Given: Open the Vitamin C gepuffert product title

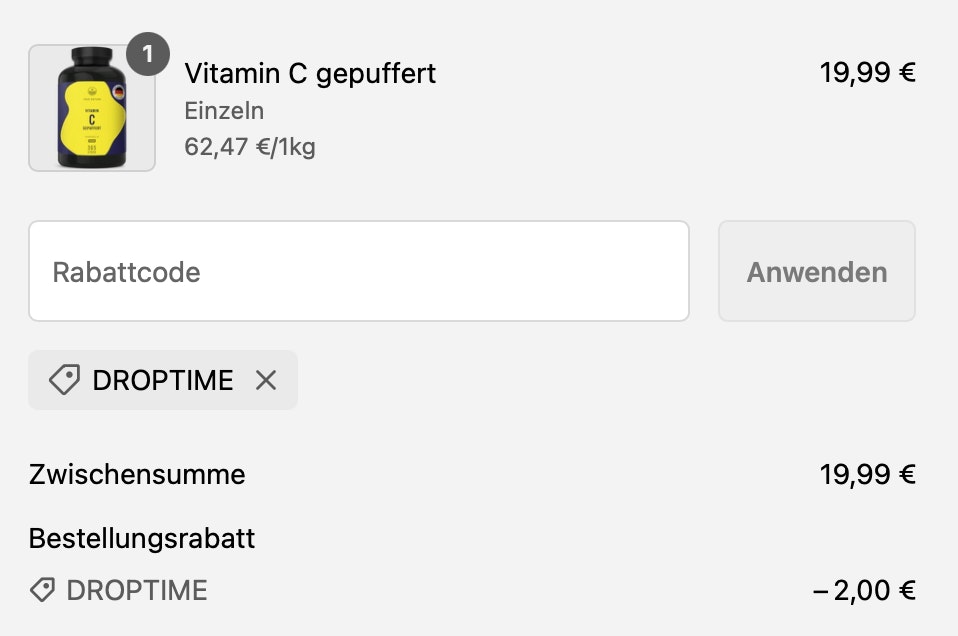Looking at the screenshot, I should click(310, 73).
